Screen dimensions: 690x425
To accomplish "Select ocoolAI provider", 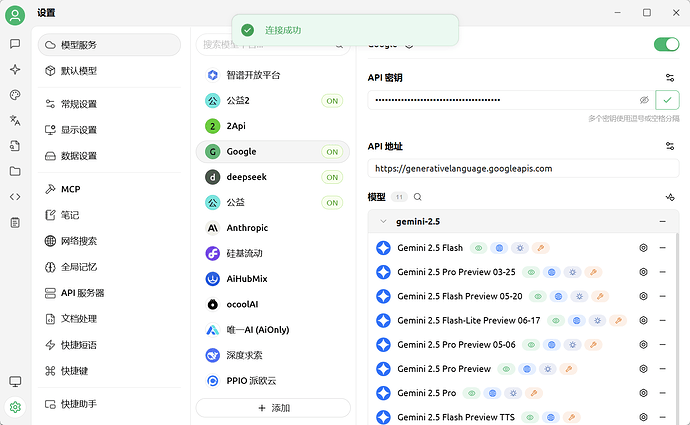I will pyautogui.click(x=273, y=304).
